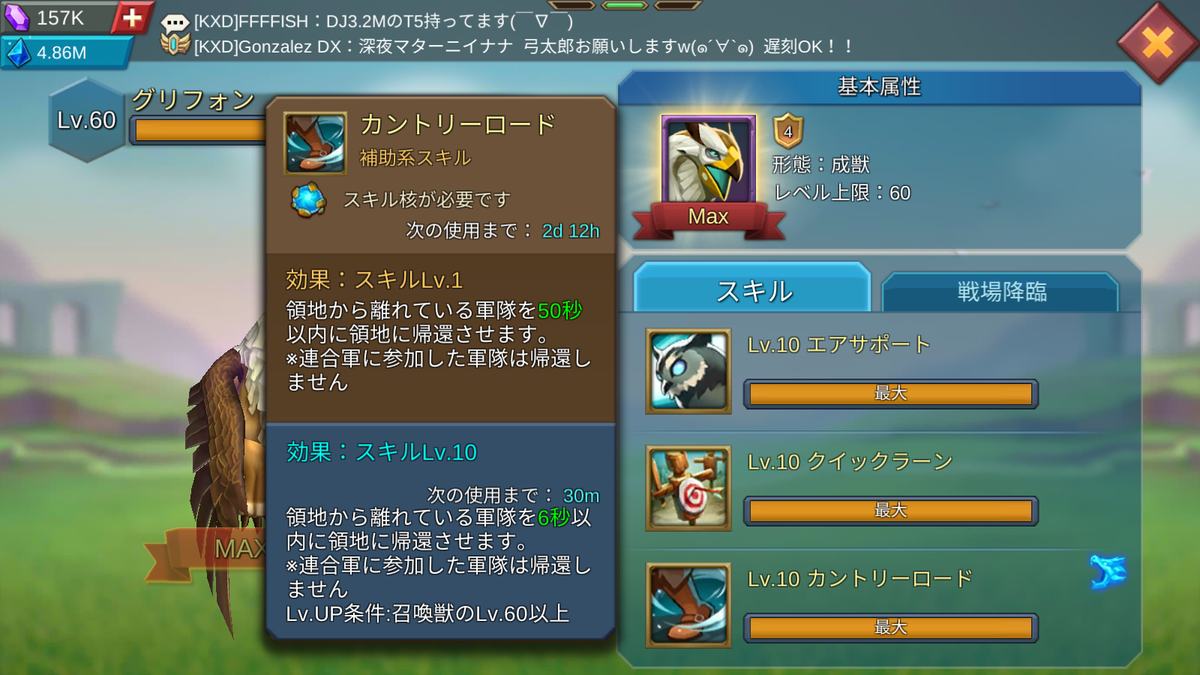Select the エアサポート owl skill icon
Image resolution: width=1200 pixels, height=675 pixels.
click(x=688, y=371)
